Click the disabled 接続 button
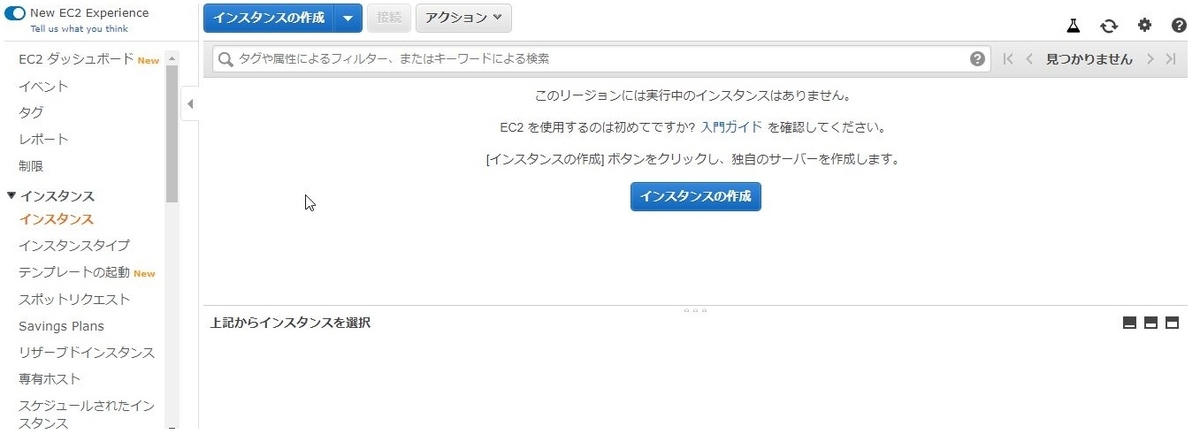Image resolution: width=1200 pixels, height=434 pixels. [x=389, y=18]
